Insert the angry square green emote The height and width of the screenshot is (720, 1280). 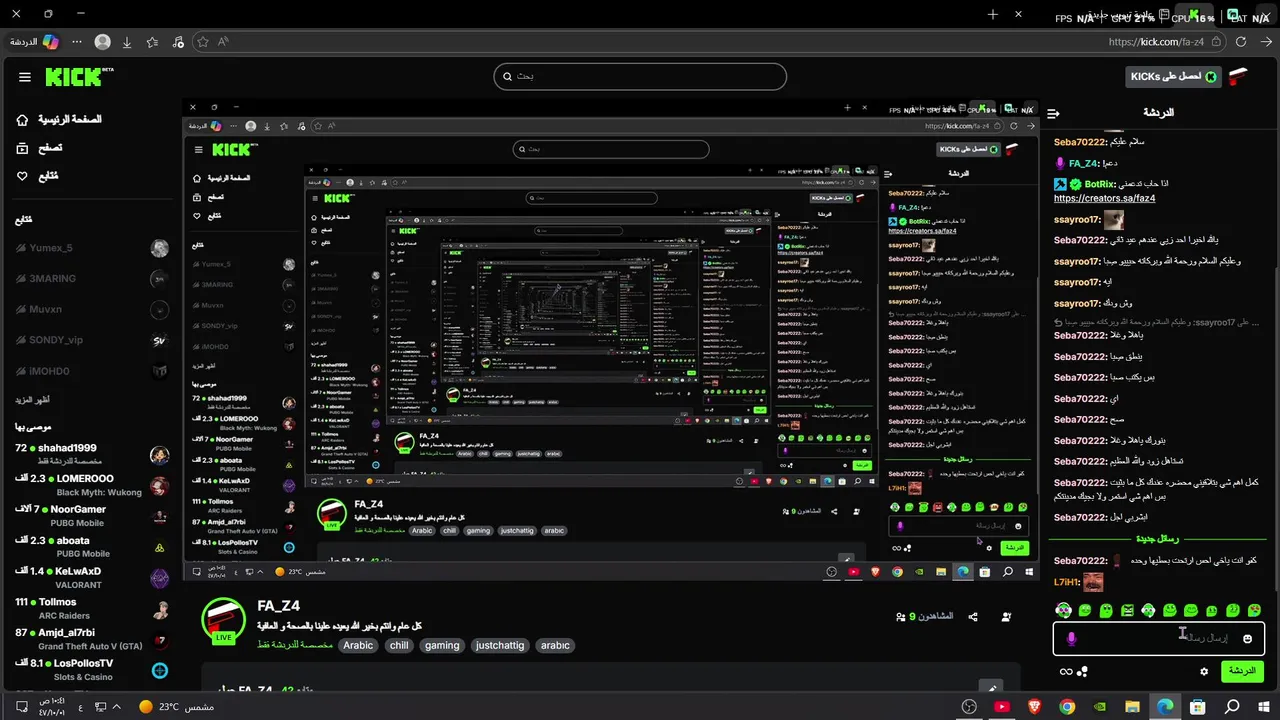point(1127,610)
